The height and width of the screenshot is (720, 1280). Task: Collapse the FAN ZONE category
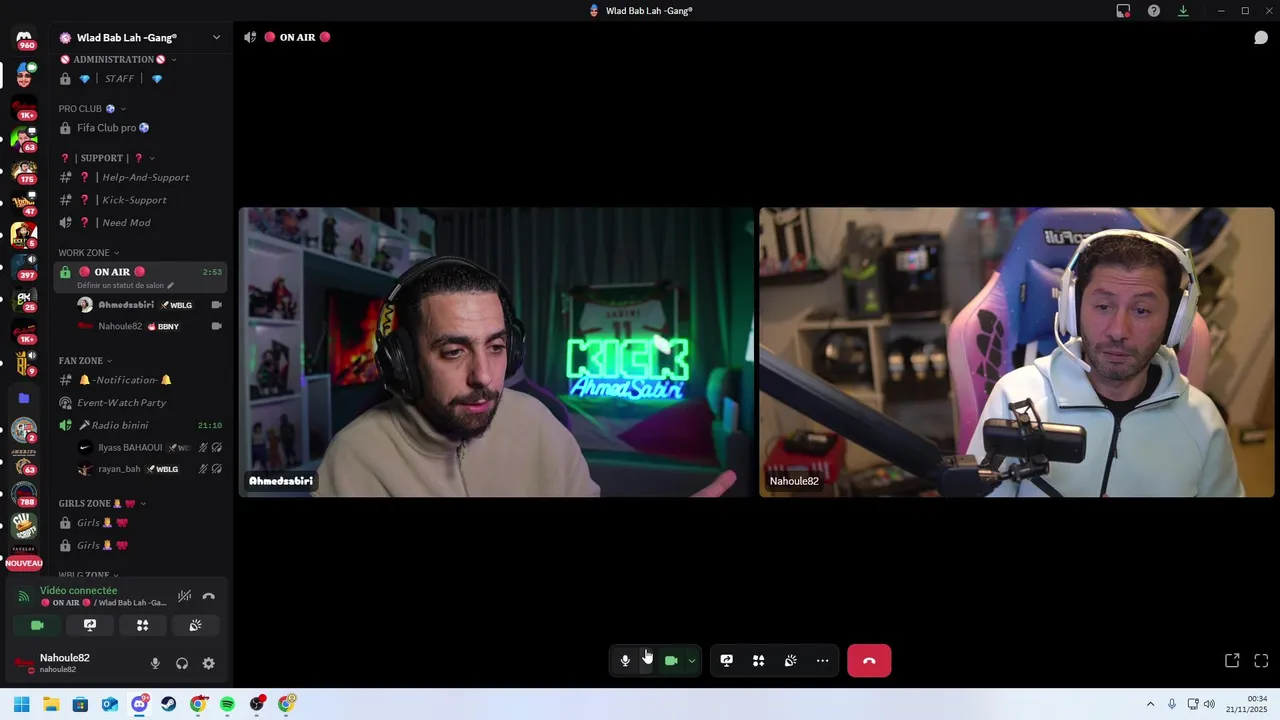[x=85, y=361]
